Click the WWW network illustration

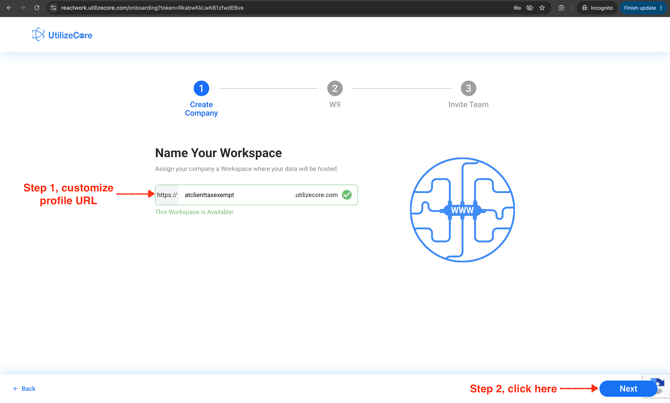(462, 209)
